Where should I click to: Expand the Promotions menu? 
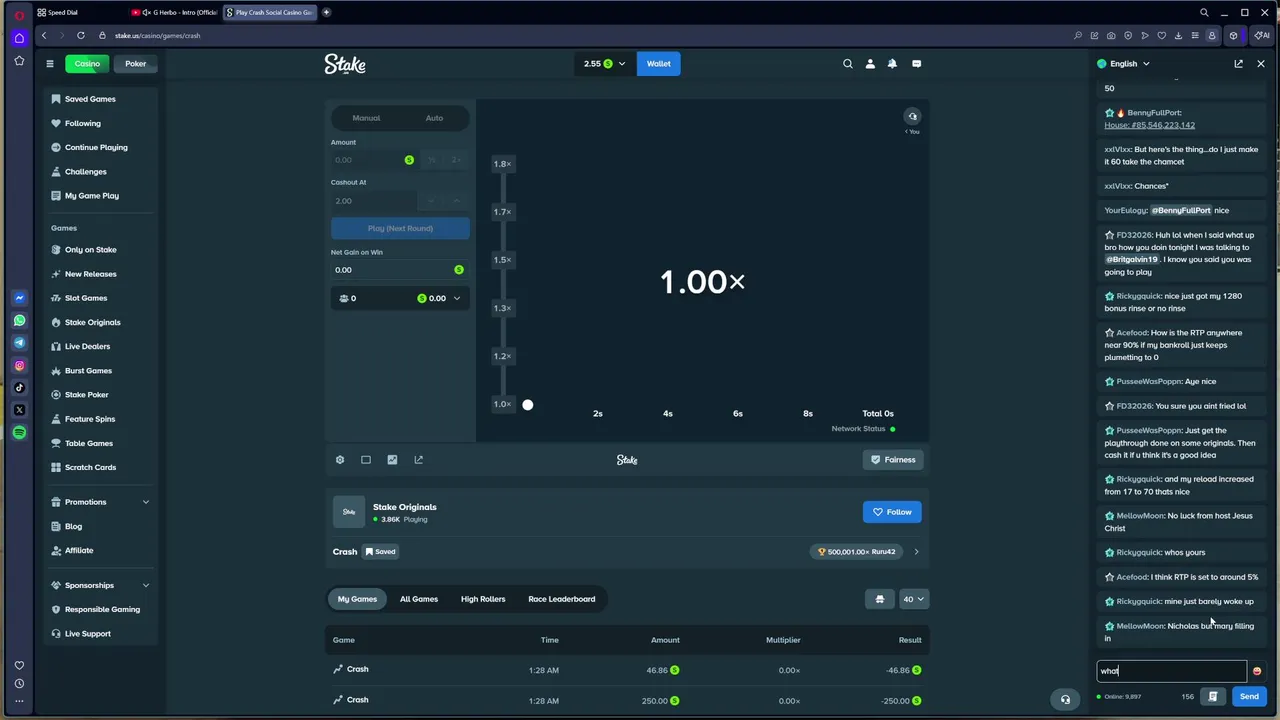pyautogui.click(x=100, y=502)
